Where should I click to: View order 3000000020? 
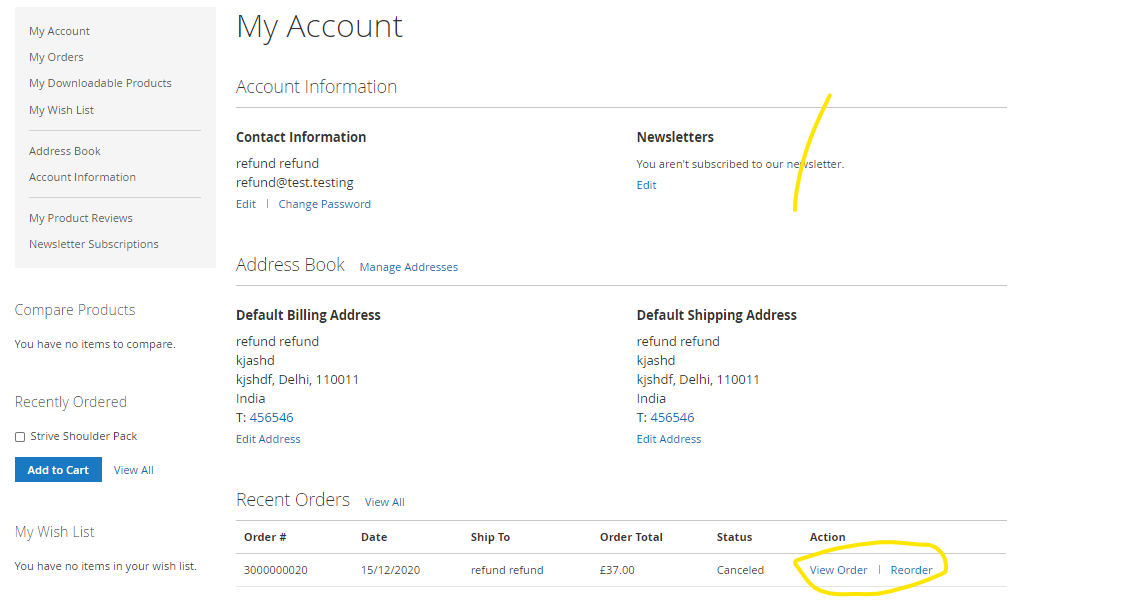[838, 570]
